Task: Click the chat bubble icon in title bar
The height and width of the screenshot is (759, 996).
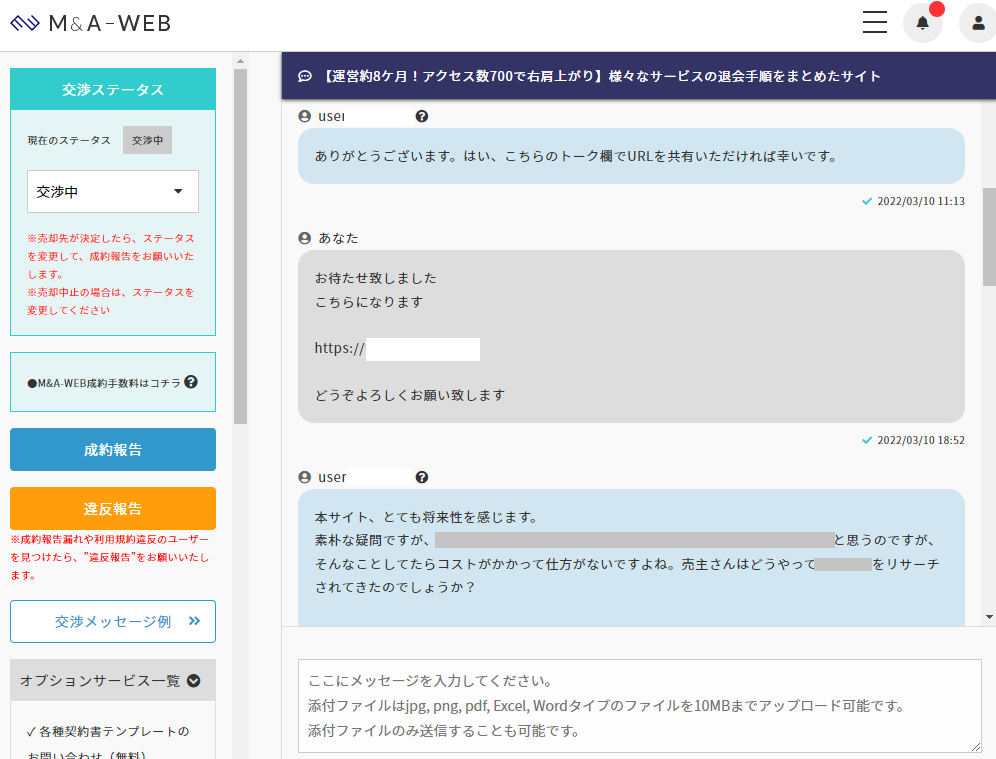Action: (305, 76)
